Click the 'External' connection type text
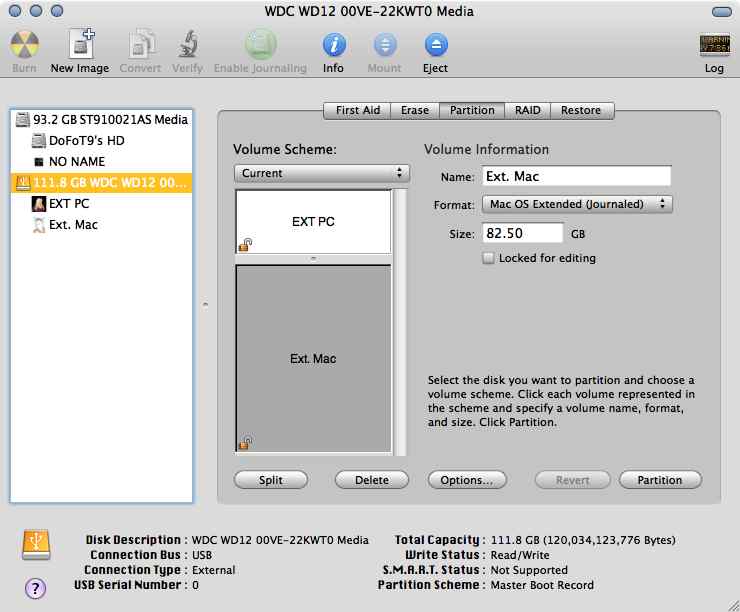 pyautogui.click(x=213, y=570)
